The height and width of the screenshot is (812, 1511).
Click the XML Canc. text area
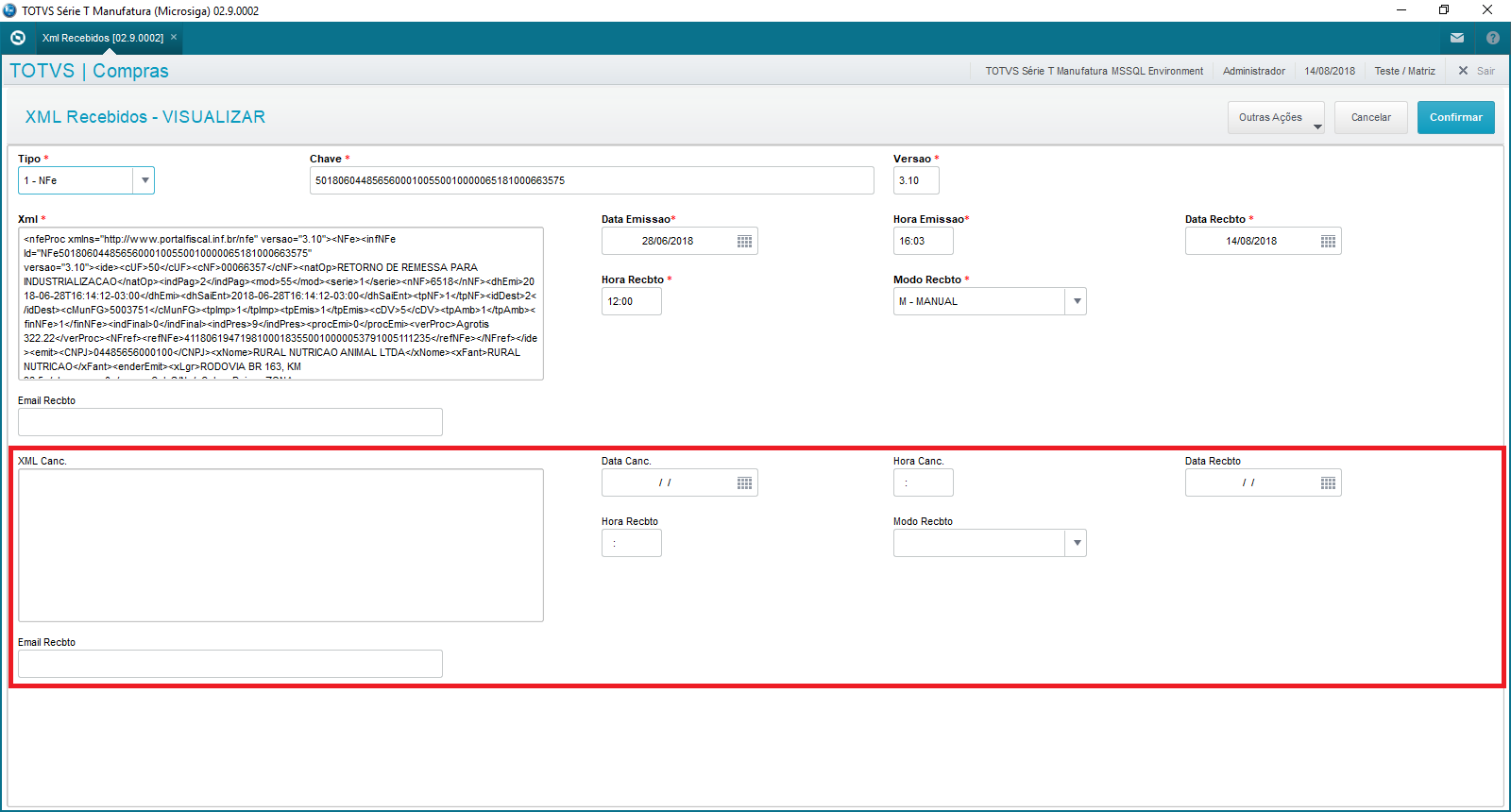click(x=280, y=545)
